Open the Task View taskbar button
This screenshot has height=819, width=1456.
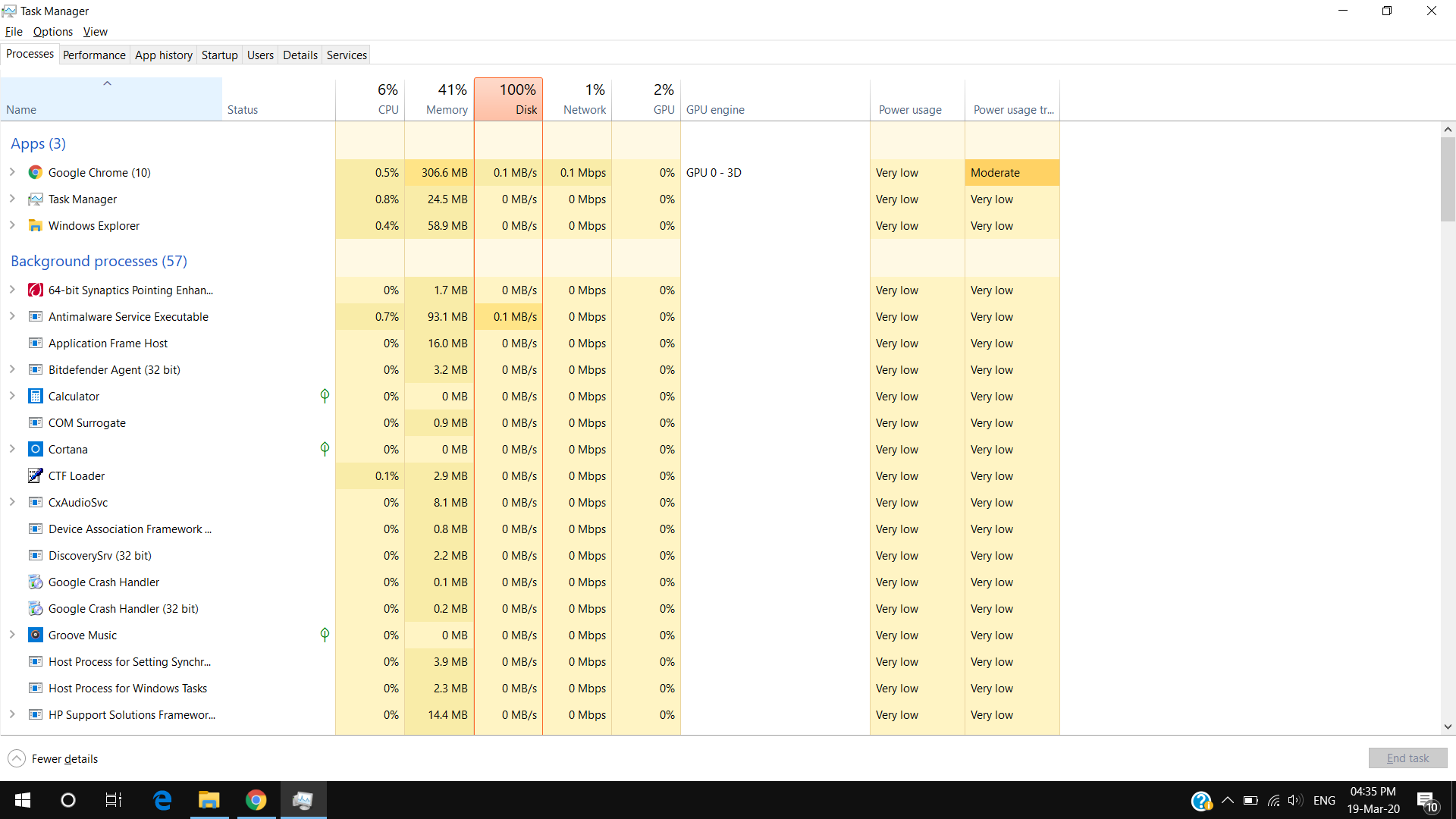[x=114, y=800]
